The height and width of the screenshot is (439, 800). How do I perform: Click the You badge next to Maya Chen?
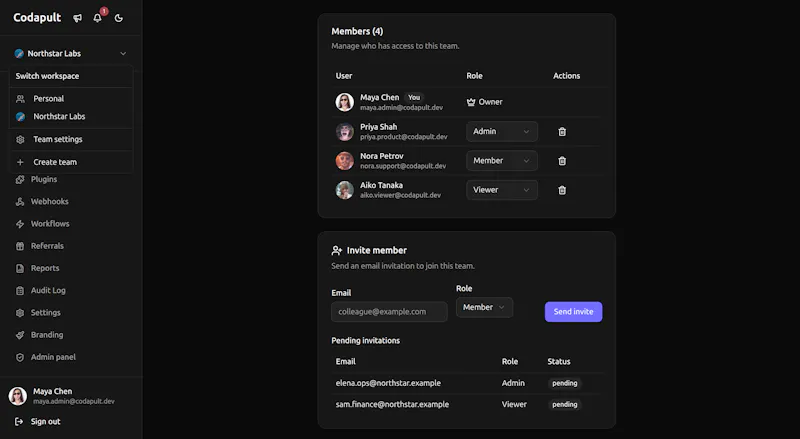[414, 97]
